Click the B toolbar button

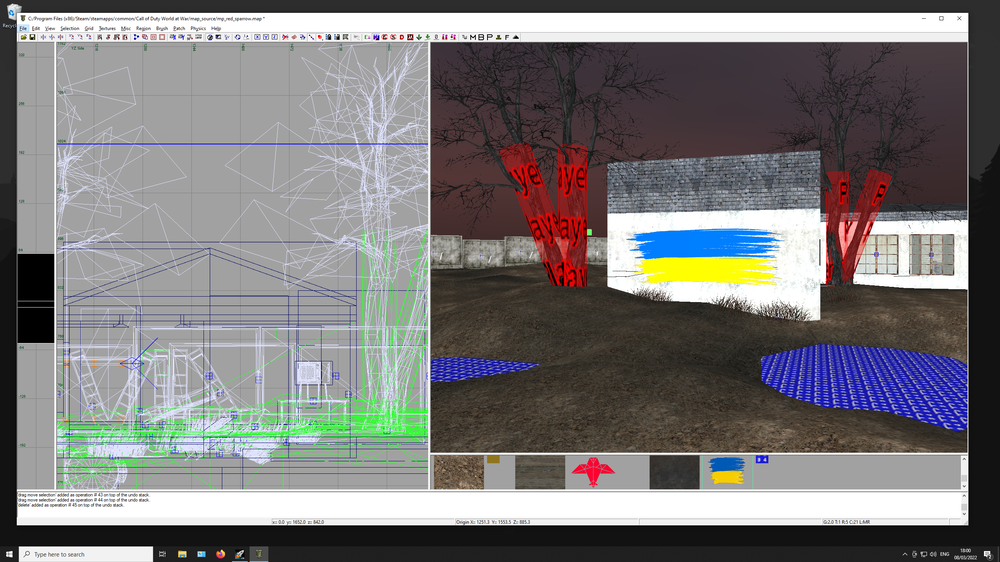coord(482,37)
